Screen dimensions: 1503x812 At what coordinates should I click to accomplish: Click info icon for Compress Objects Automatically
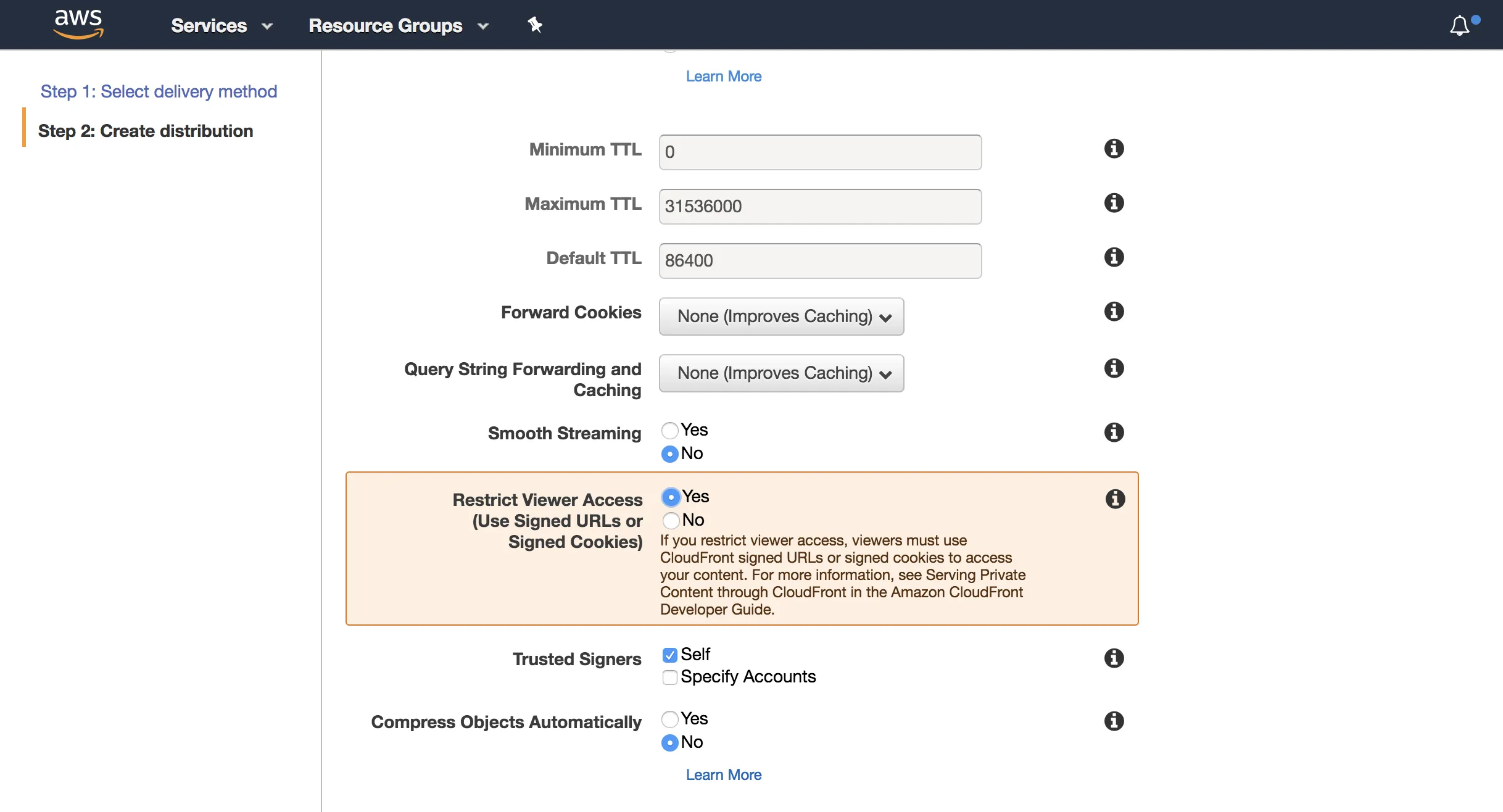(x=1114, y=721)
